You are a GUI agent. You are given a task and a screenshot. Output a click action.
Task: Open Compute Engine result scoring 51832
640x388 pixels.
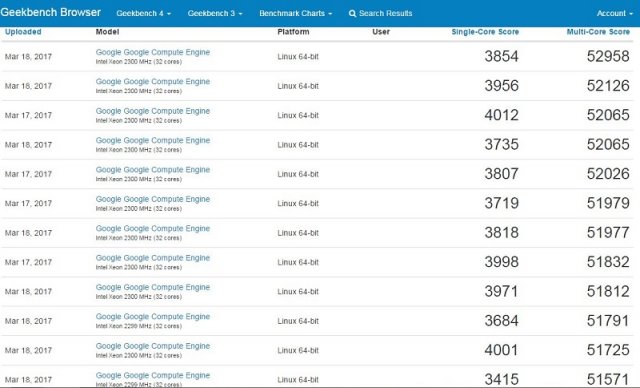[153, 258]
